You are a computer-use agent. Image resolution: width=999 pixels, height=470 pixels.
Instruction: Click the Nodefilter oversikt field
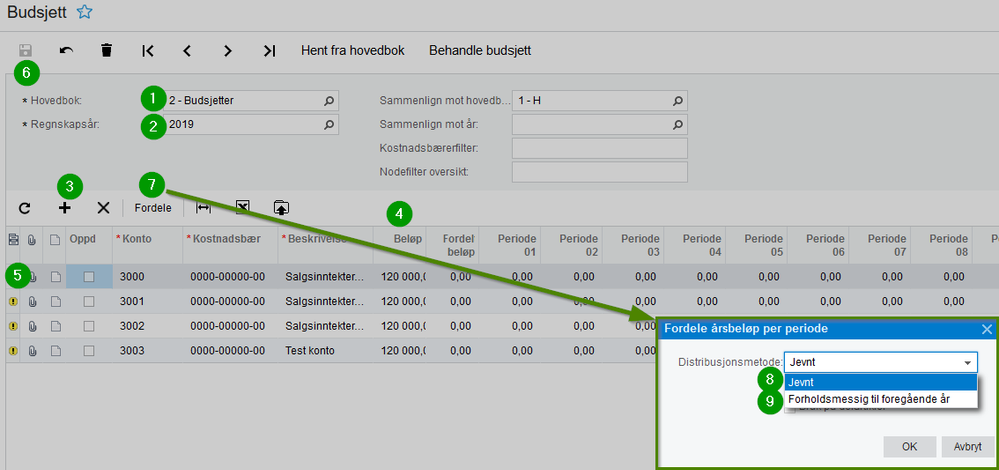[600, 172]
